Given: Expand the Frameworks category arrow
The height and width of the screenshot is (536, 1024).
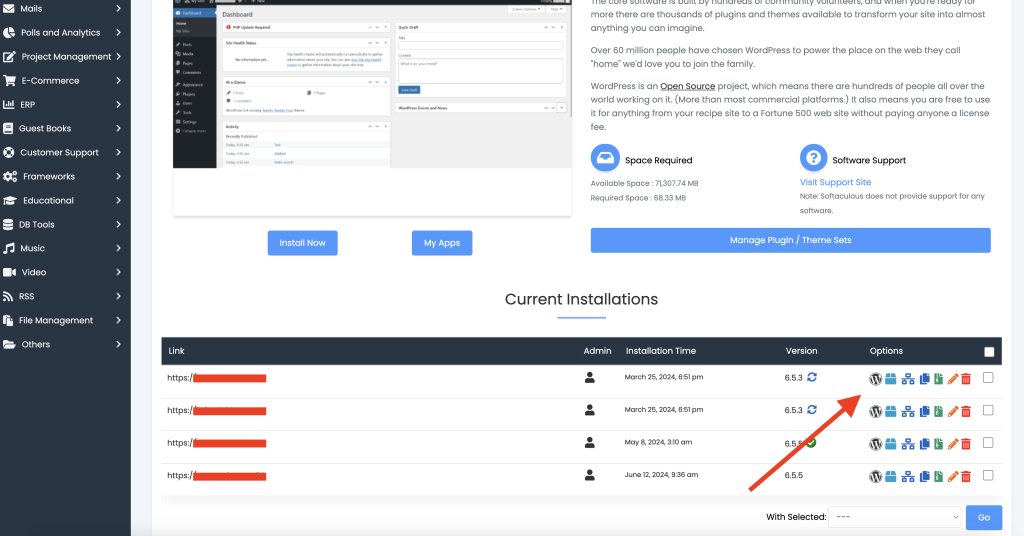Looking at the screenshot, I should coord(118,176).
